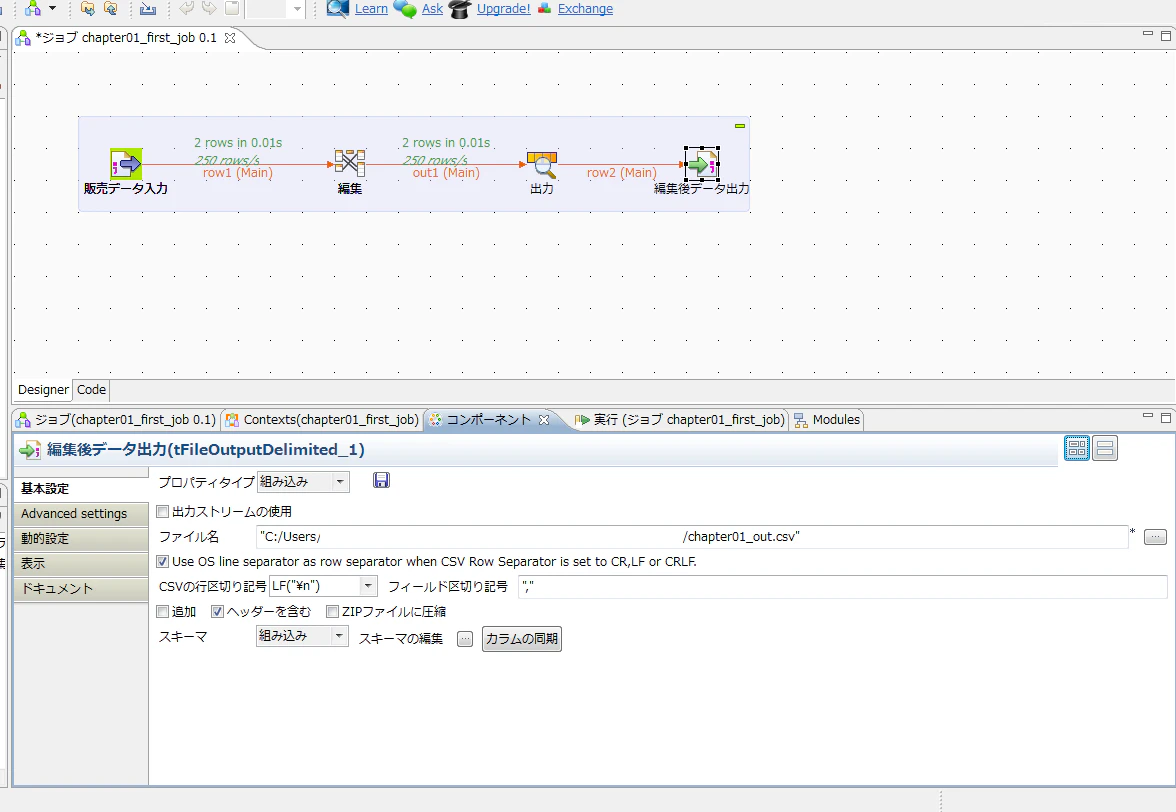Viewport: 1176px width, 812px height.
Task: Click the ファイル名 browse ellipsis button
Action: coord(1155,537)
